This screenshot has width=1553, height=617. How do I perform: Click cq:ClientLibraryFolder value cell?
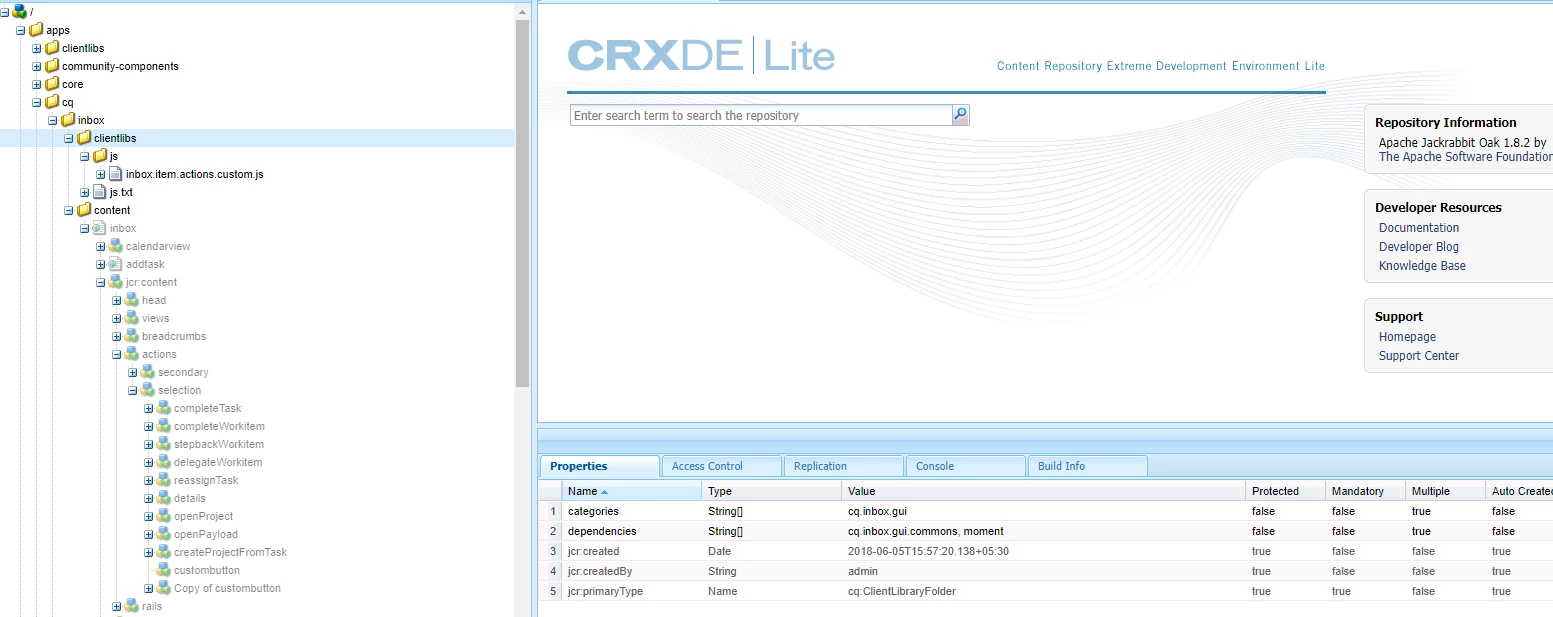(1044, 591)
